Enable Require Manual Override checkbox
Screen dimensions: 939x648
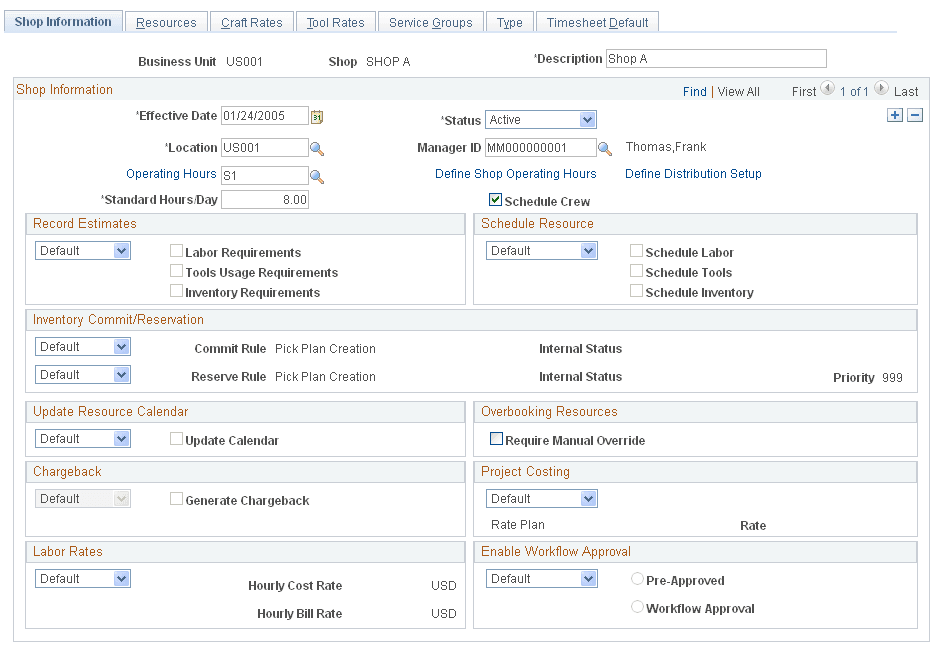[495, 439]
